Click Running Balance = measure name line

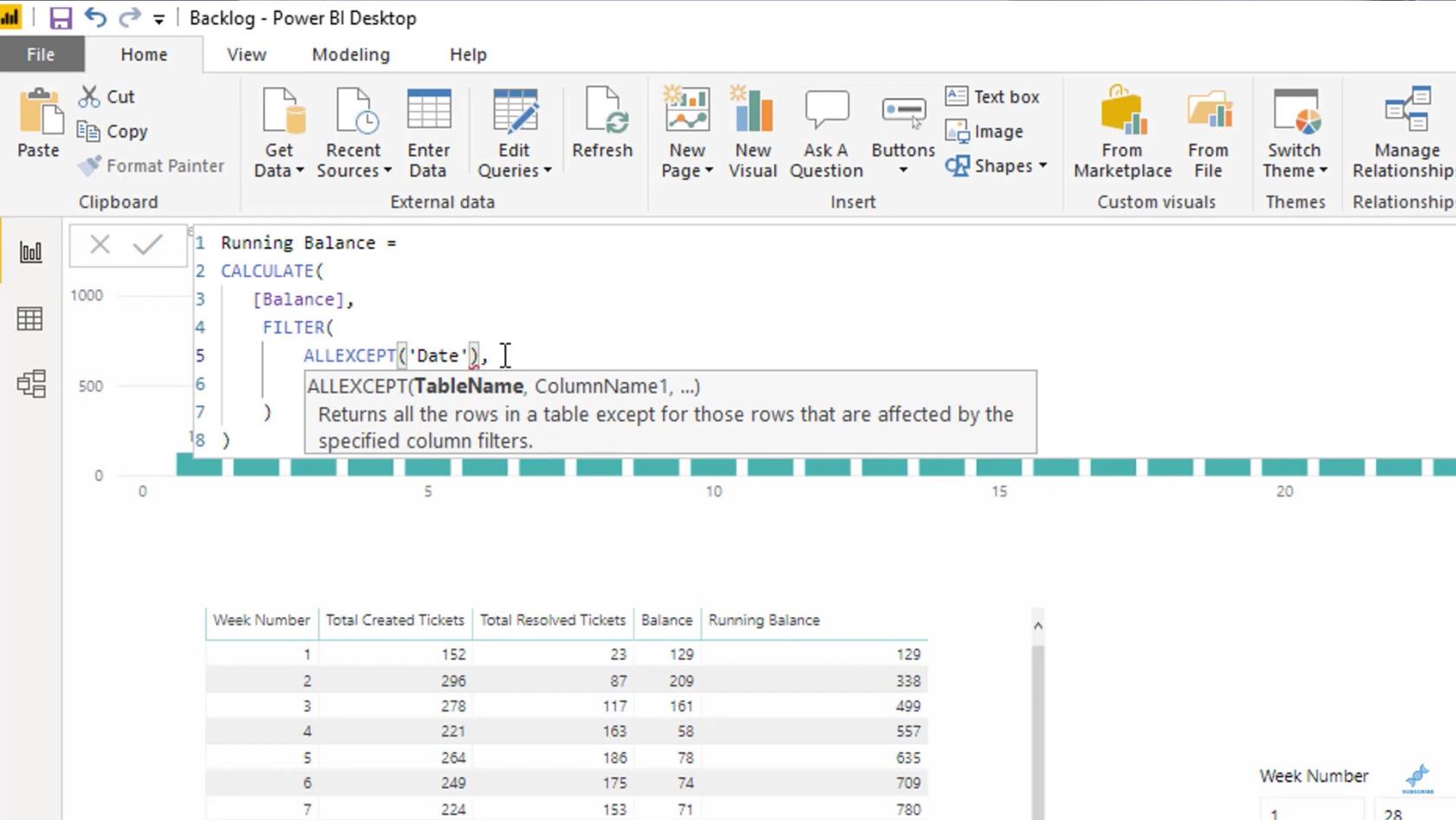[x=308, y=243]
